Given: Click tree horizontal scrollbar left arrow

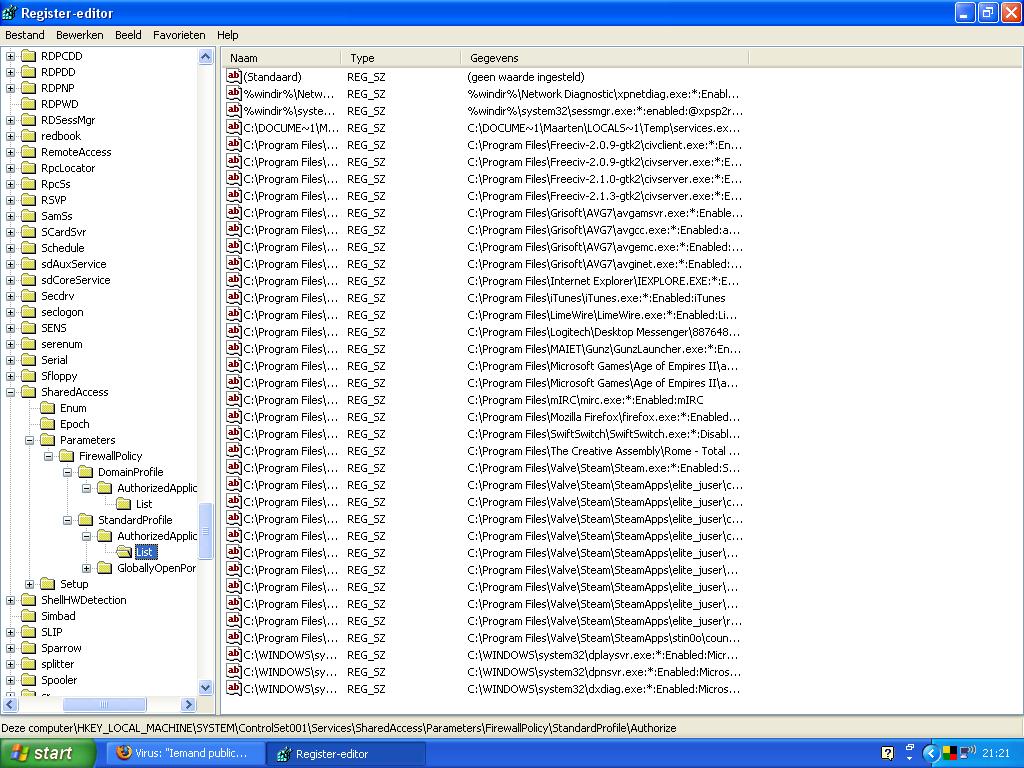Looking at the screenshot, I should 10,705.
